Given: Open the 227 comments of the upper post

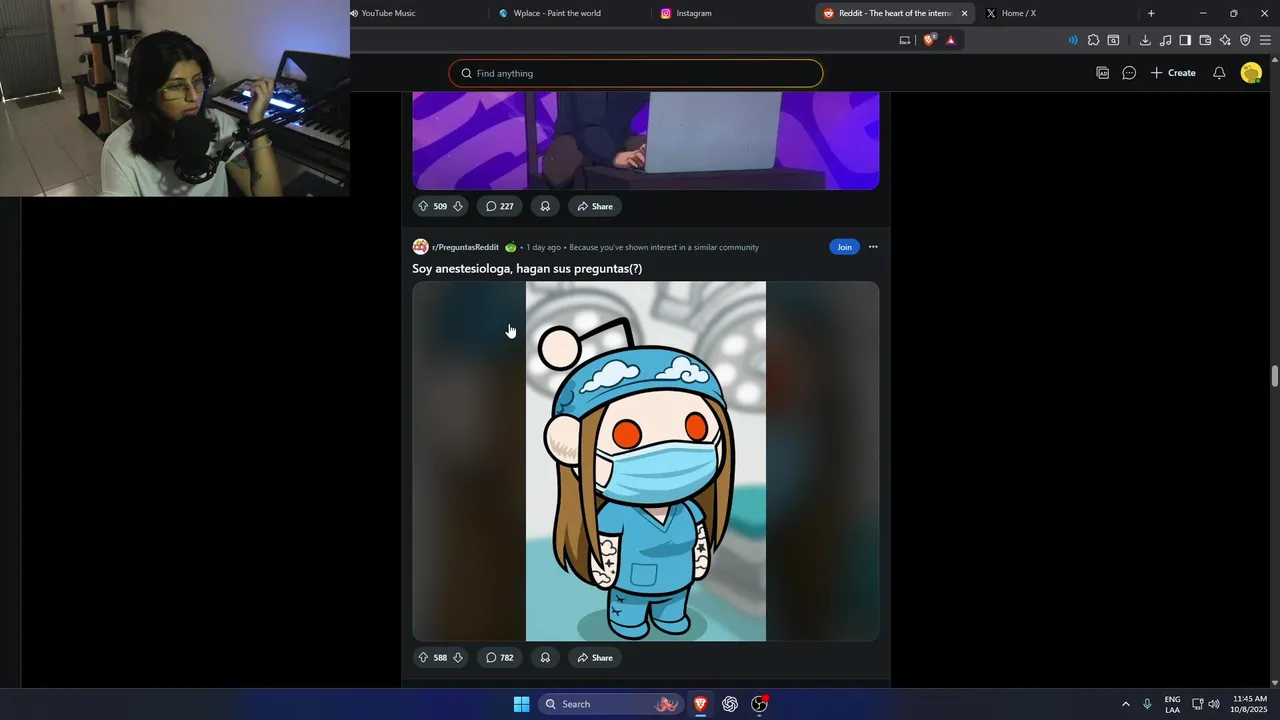Looking at the screenshot, I should 500,206.
